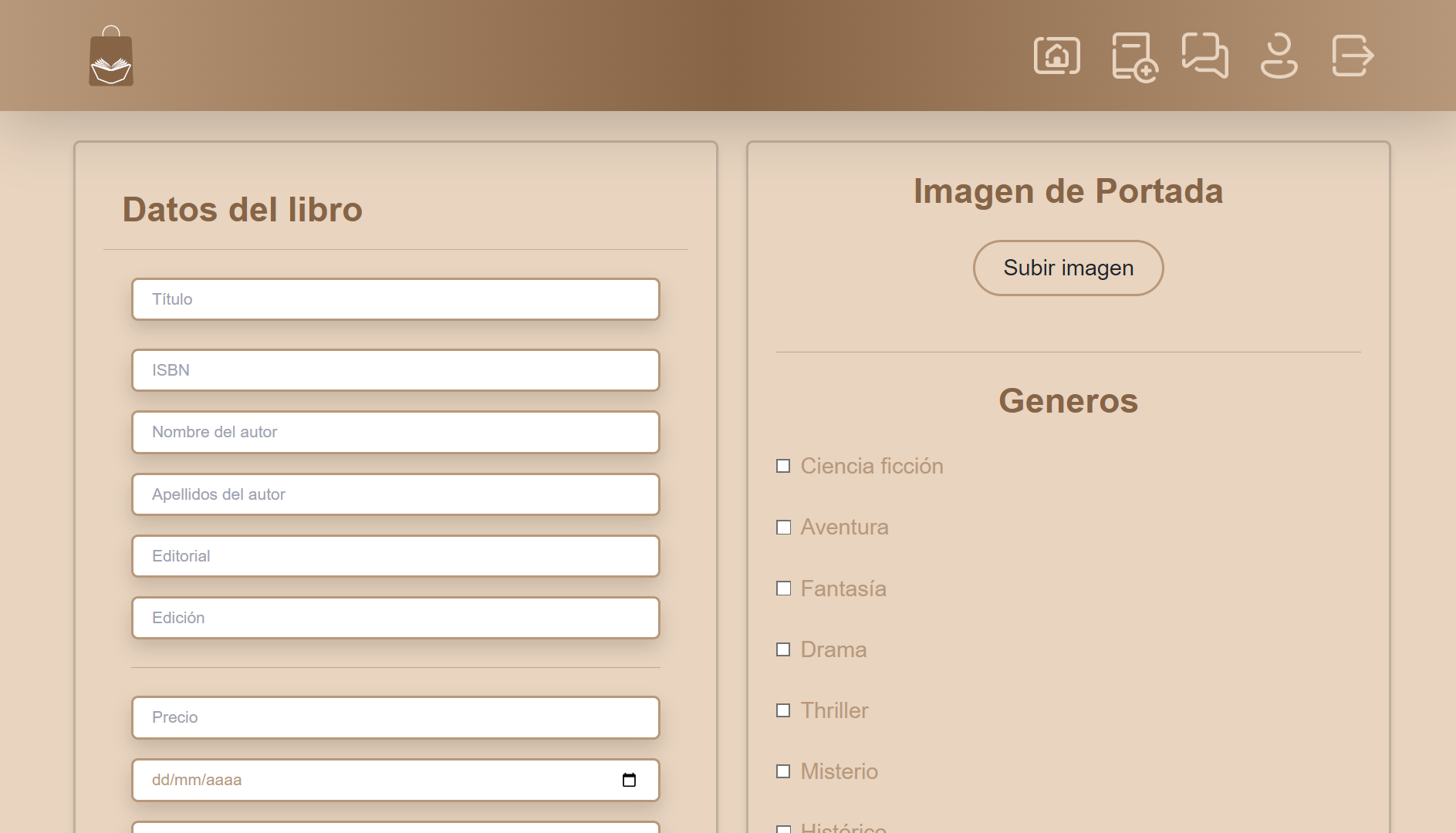The height and width of the screenshot is (833, 1456).
Task: Click the Nombre del autor field
Action: click(x=395, y=432)
